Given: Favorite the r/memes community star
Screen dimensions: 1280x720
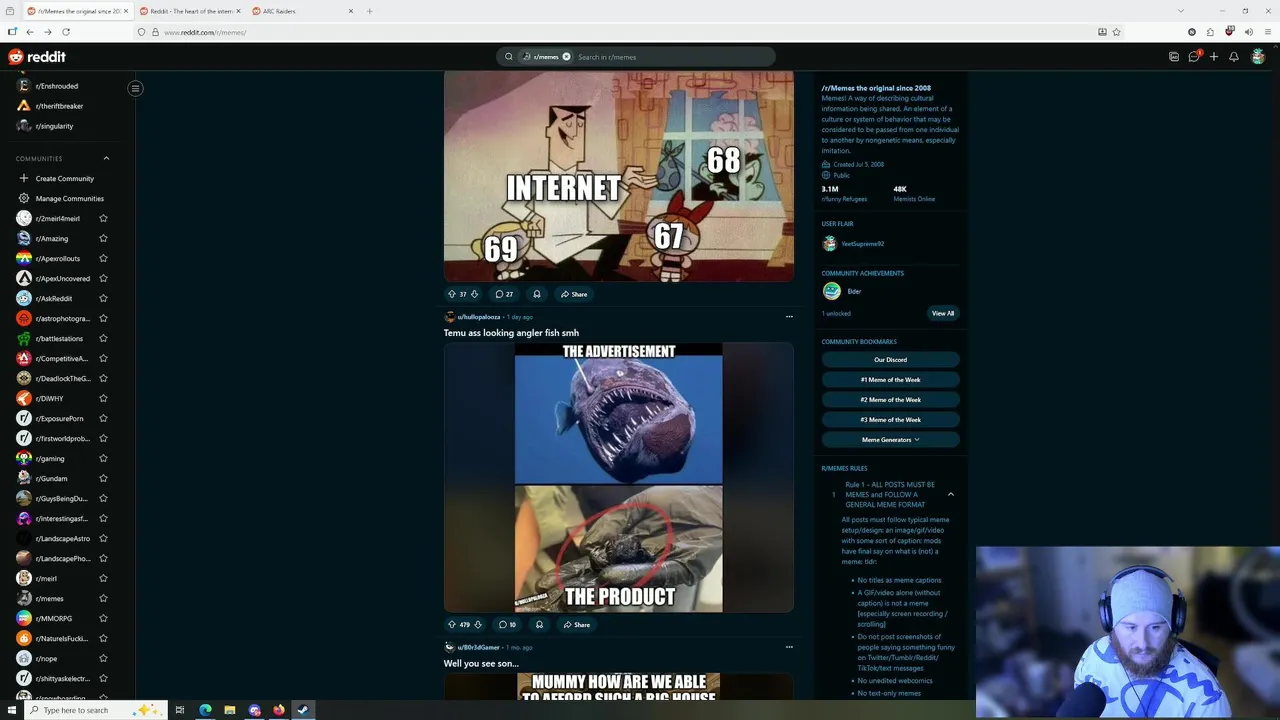Looking at the screenshot, I should pos(103,599).
